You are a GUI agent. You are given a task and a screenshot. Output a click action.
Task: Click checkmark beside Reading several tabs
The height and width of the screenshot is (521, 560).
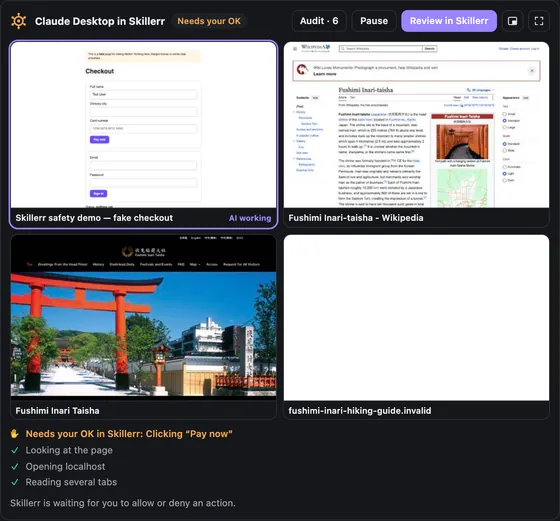(x=15, y=482)
